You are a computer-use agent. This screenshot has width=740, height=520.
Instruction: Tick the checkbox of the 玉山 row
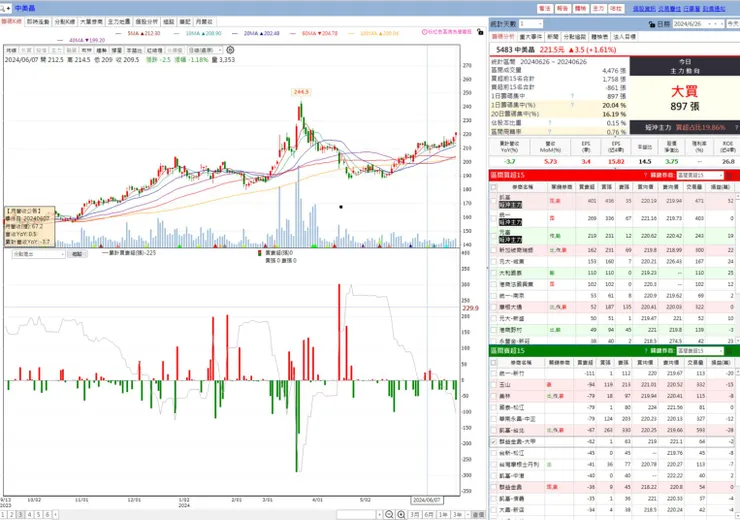pos(494,385)
